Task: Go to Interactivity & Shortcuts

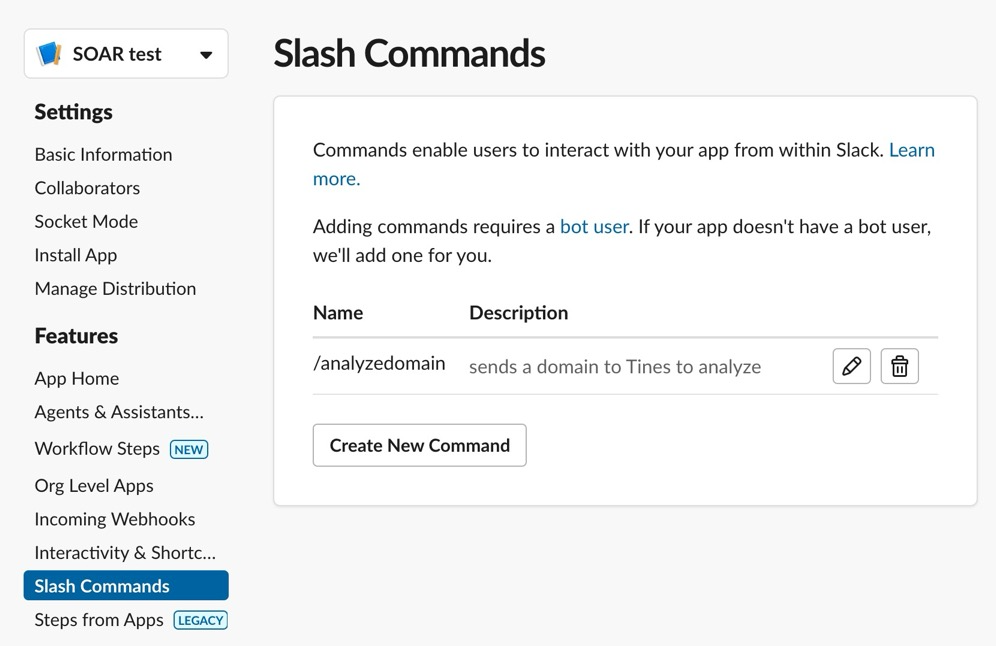Action: [x=125, y=553]
